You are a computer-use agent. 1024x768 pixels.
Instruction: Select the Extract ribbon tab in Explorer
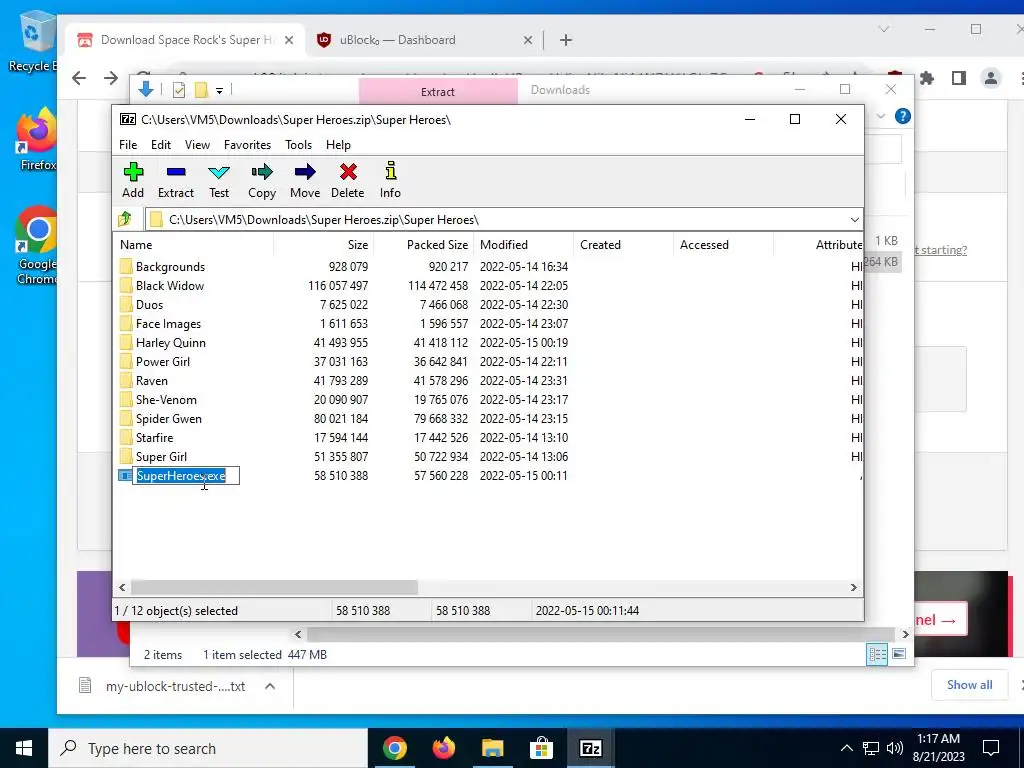click(x=438, y=91)
